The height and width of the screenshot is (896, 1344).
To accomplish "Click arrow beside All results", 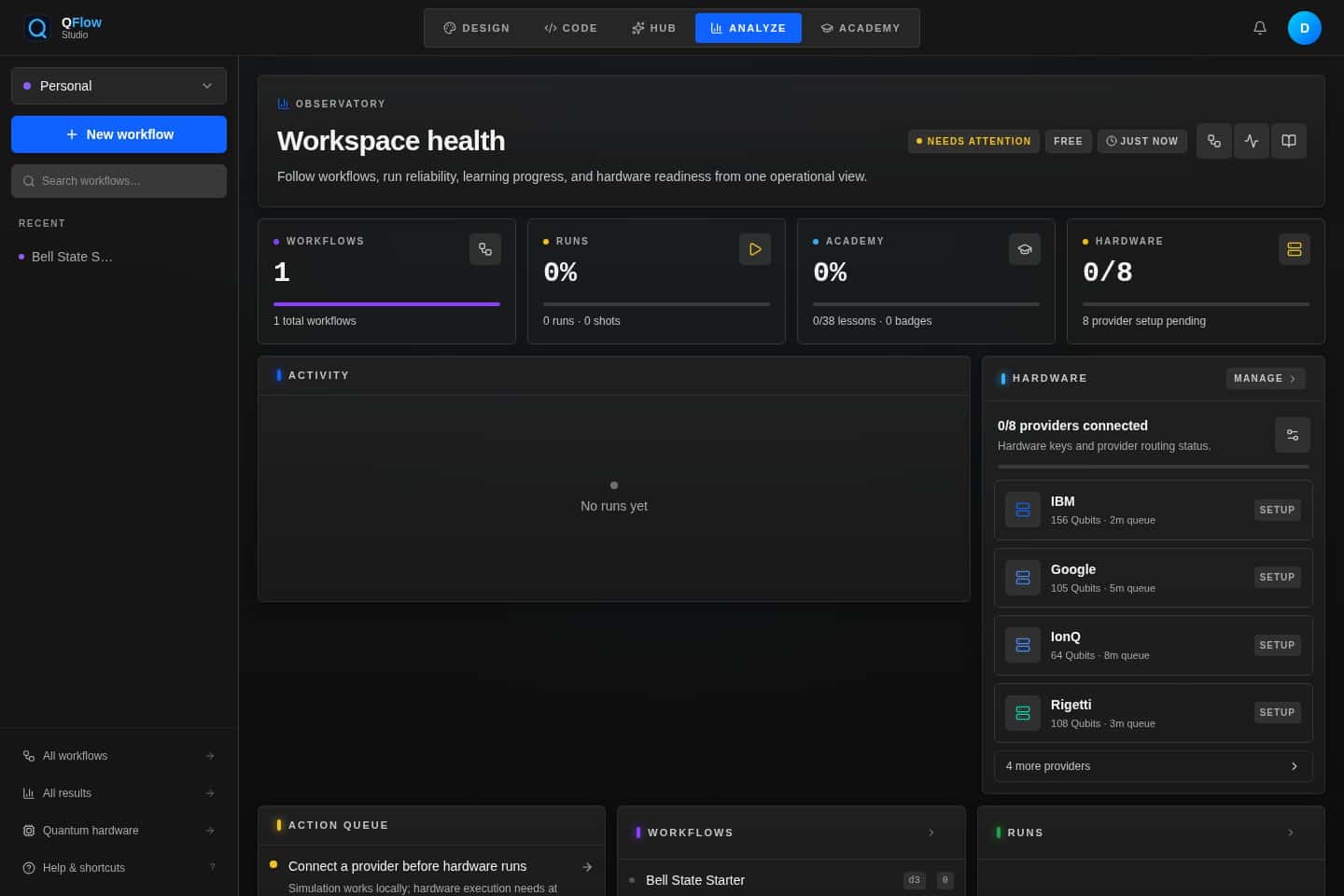I will [210, 793].
